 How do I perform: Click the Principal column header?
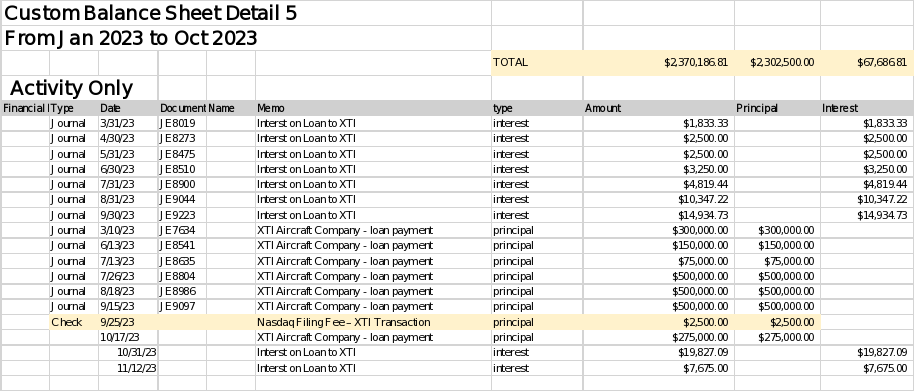(777, 108)
